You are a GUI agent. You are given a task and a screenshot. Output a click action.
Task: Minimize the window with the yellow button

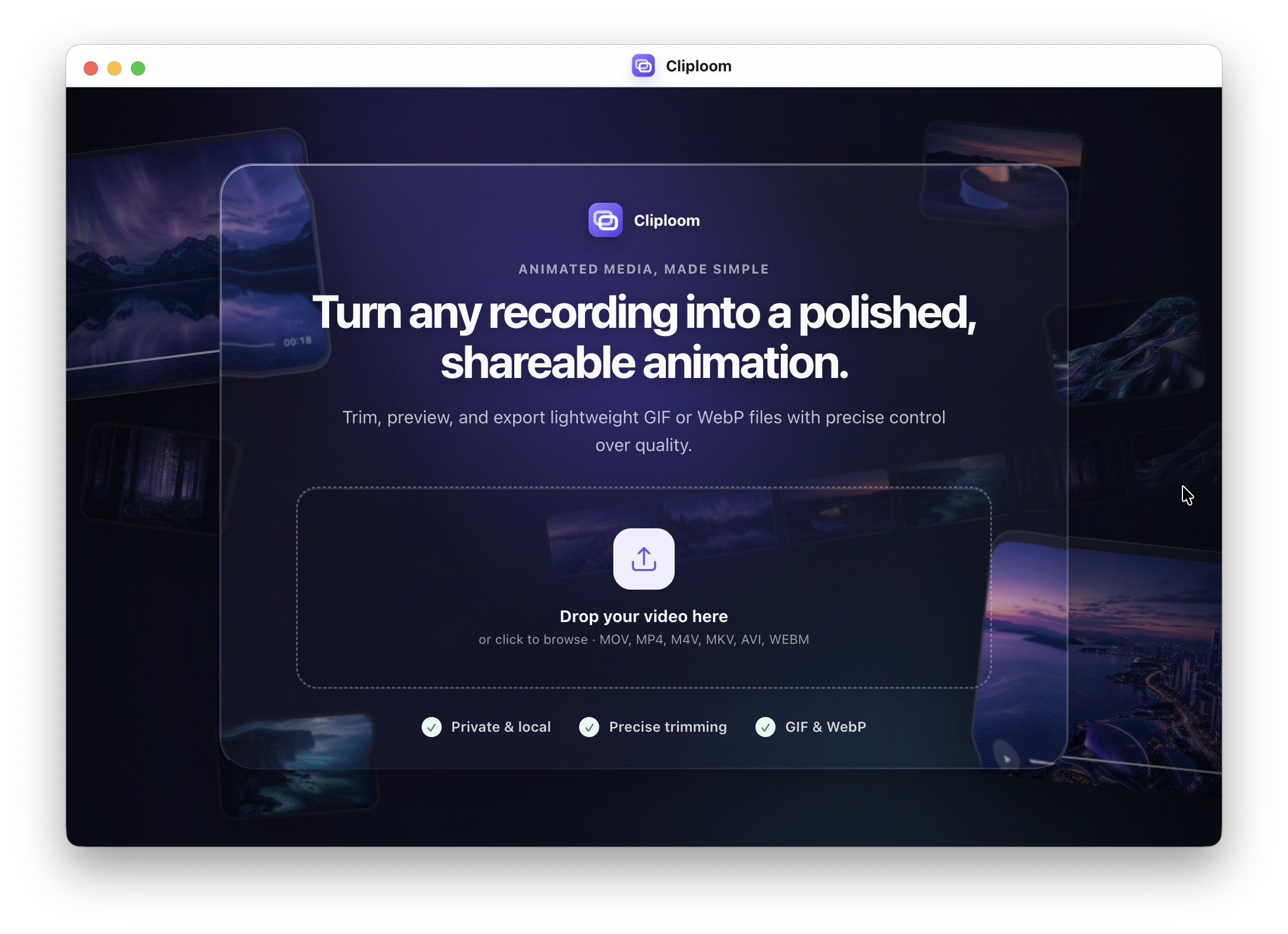(x=114, y=68)
